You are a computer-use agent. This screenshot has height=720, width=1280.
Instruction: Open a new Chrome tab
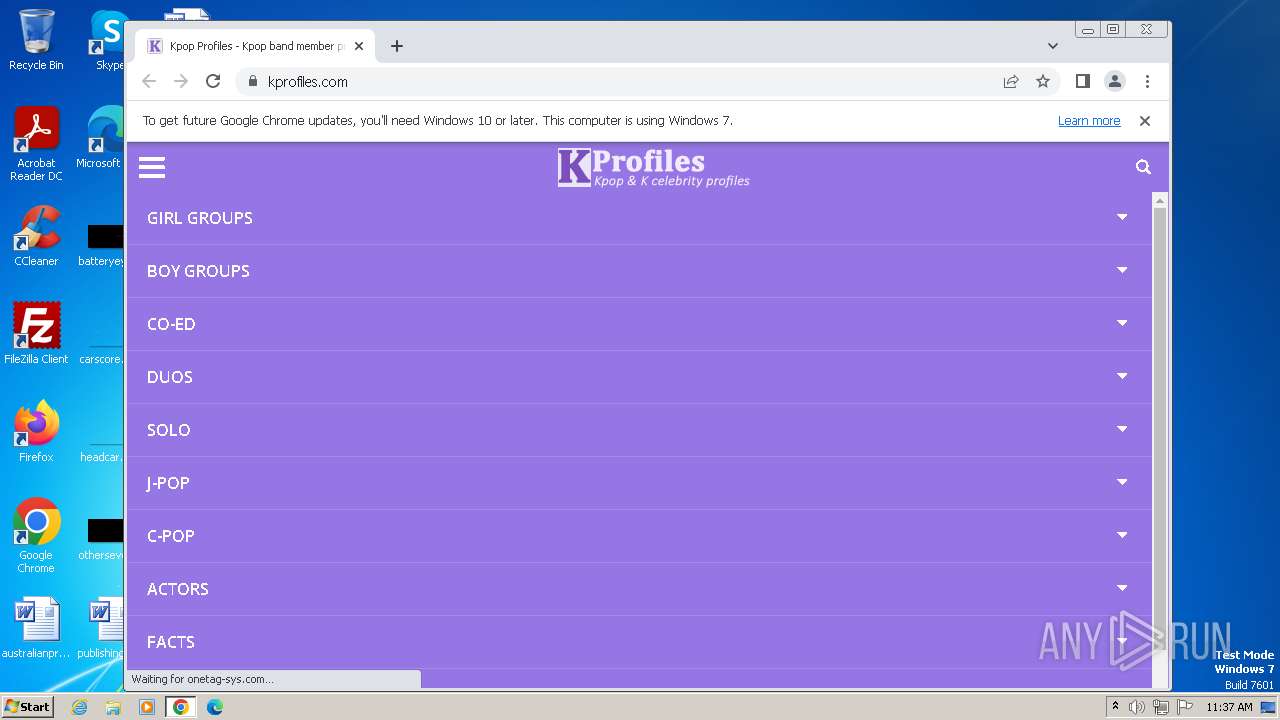(397, 46)
